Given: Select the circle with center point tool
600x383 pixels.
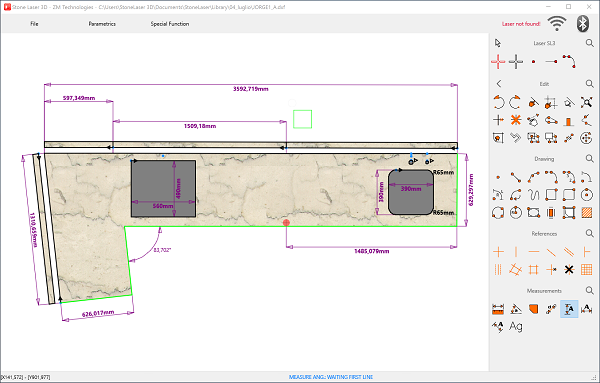Looking at the screenshot, I should click(587, 195).
